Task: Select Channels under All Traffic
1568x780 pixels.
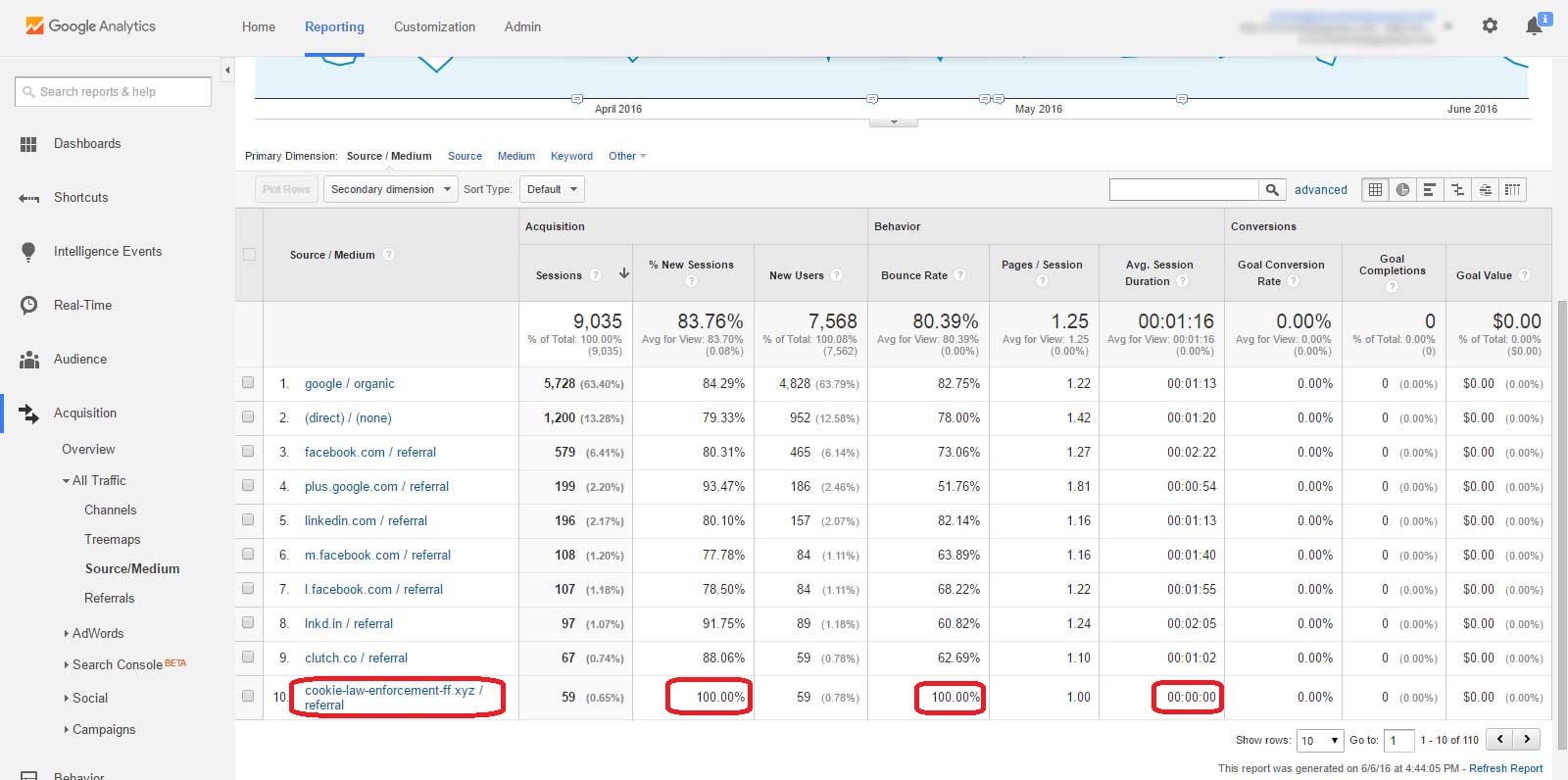Action: [x=111, y=510]
